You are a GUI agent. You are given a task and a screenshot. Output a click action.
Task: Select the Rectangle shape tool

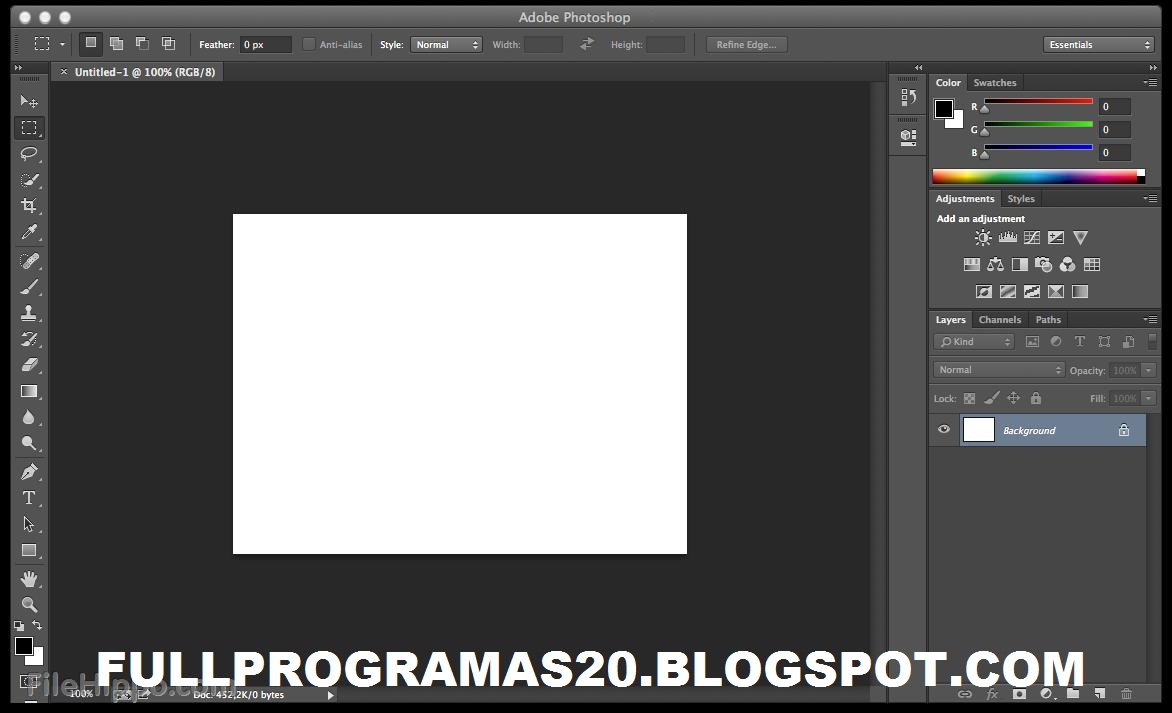tap(29, 550)
